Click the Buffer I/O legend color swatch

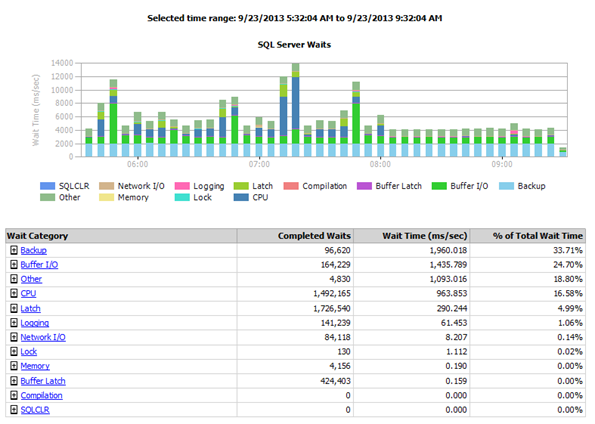[x=439, y=186]
